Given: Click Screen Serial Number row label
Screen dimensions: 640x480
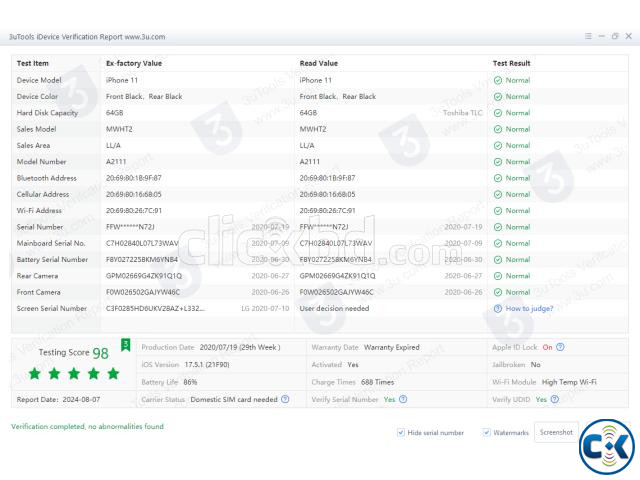Looking at the screenshot, I should 52,309.
